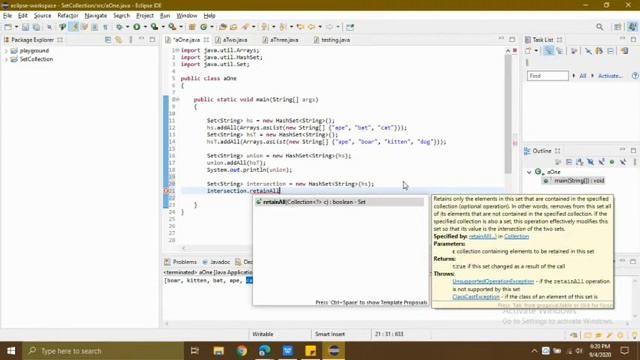640x360 pixels.
Task: Expand the playground project
Action: coord(6,51)
